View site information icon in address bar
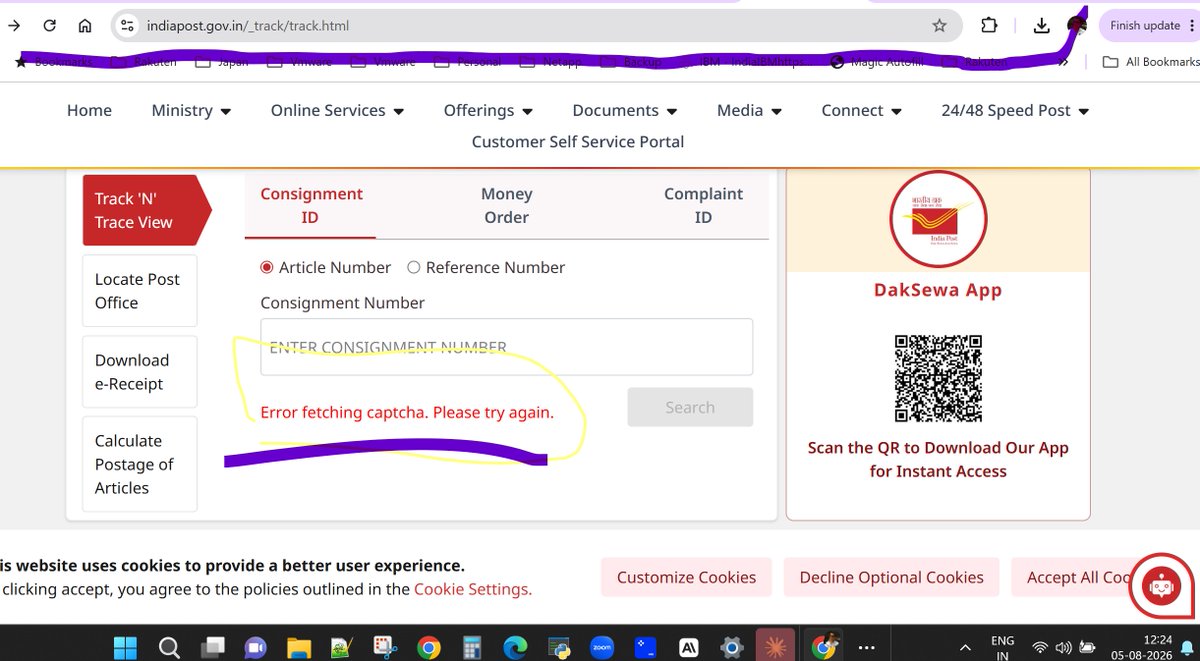The image size is (1200, 661). point(126,26)
